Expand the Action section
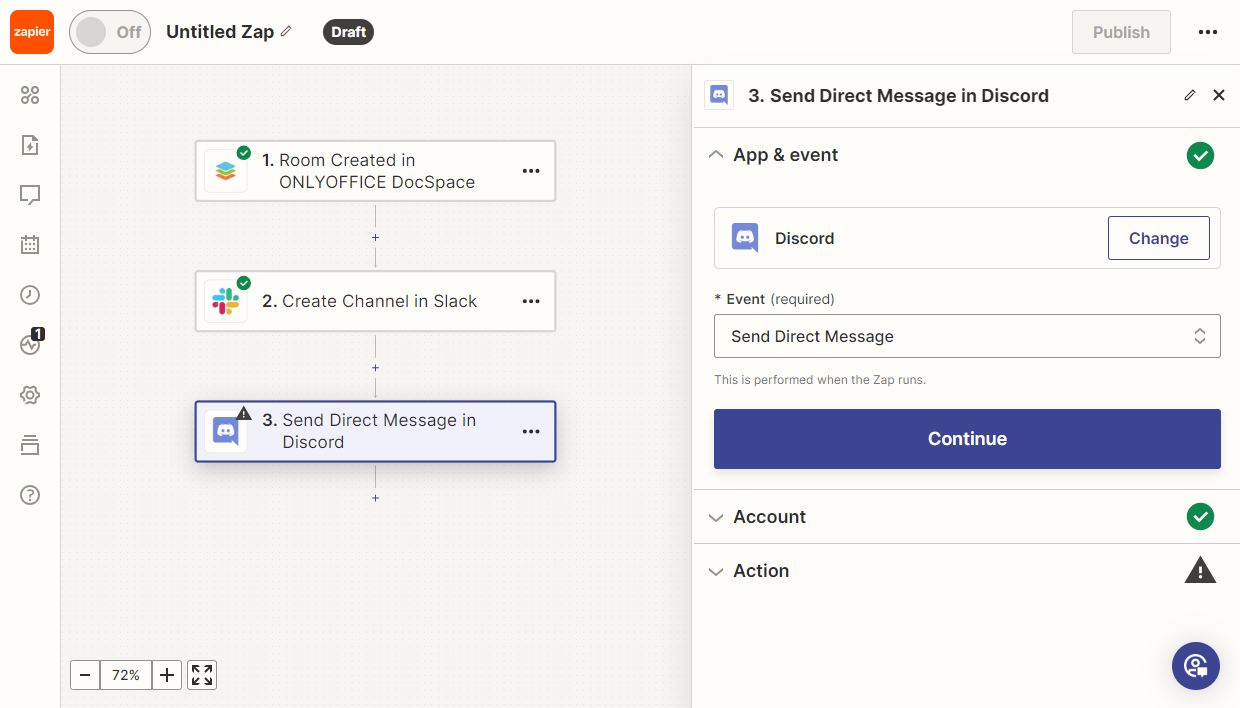Viewport: 1240px width, 708px height. click(x=760, y=571)
